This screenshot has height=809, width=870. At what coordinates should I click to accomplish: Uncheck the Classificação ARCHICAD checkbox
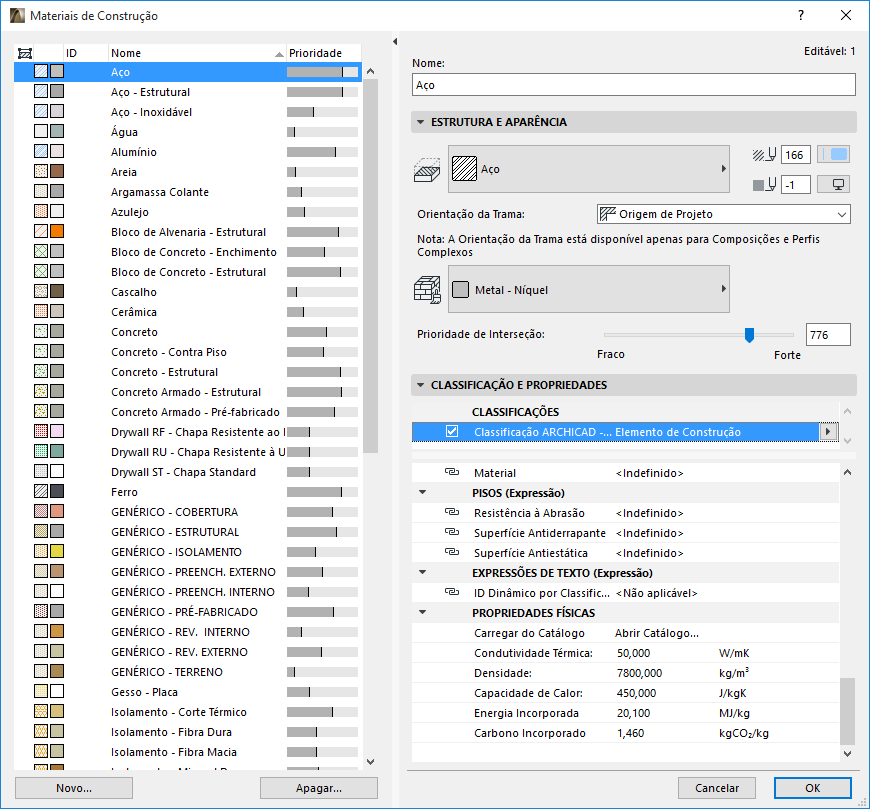(x=452, y=432)
